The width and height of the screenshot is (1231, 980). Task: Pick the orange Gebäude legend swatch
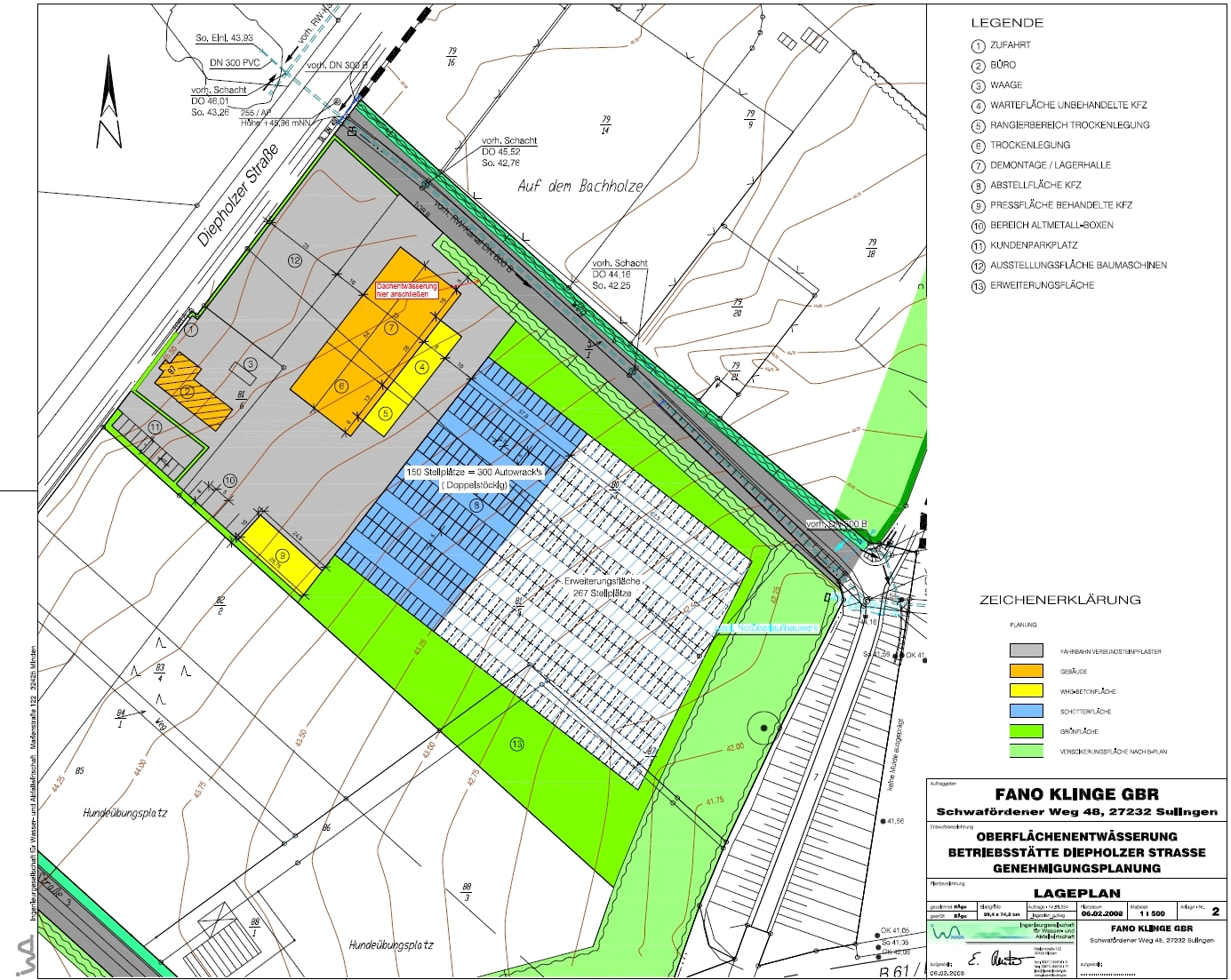pos(1026,672)
